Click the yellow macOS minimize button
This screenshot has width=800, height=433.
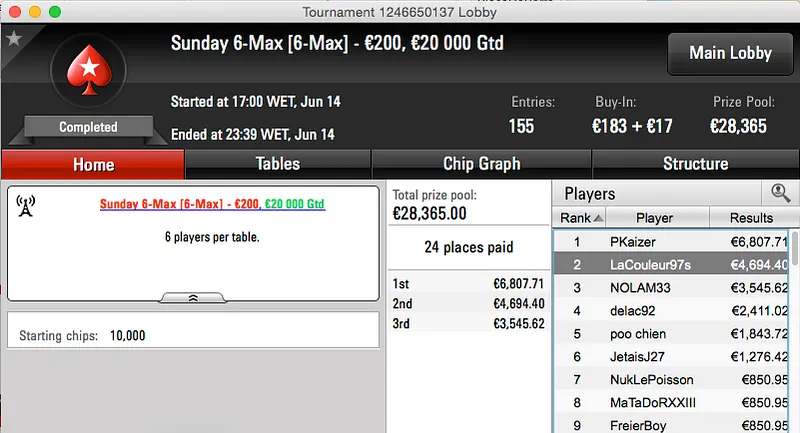click(34, 11)
